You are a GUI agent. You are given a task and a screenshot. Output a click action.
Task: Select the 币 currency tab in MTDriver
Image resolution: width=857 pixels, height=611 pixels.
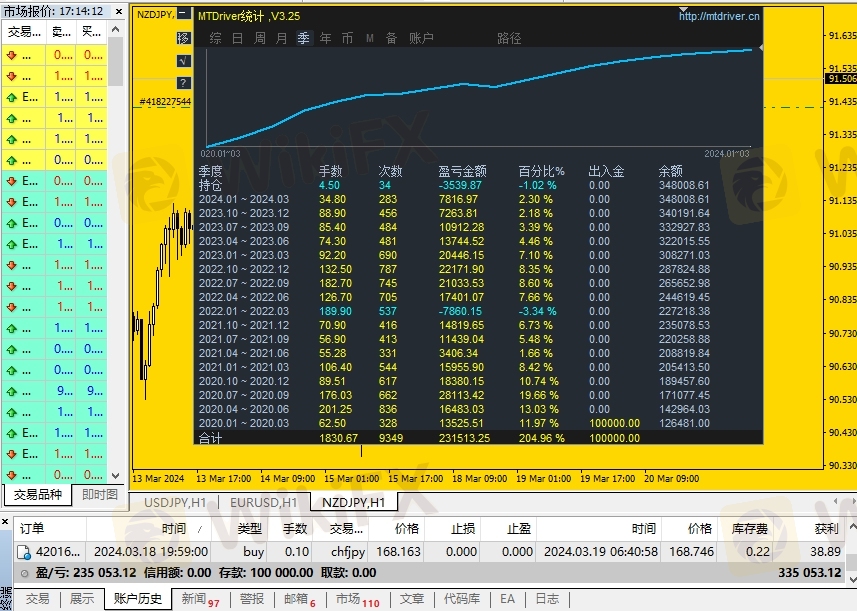347,38
